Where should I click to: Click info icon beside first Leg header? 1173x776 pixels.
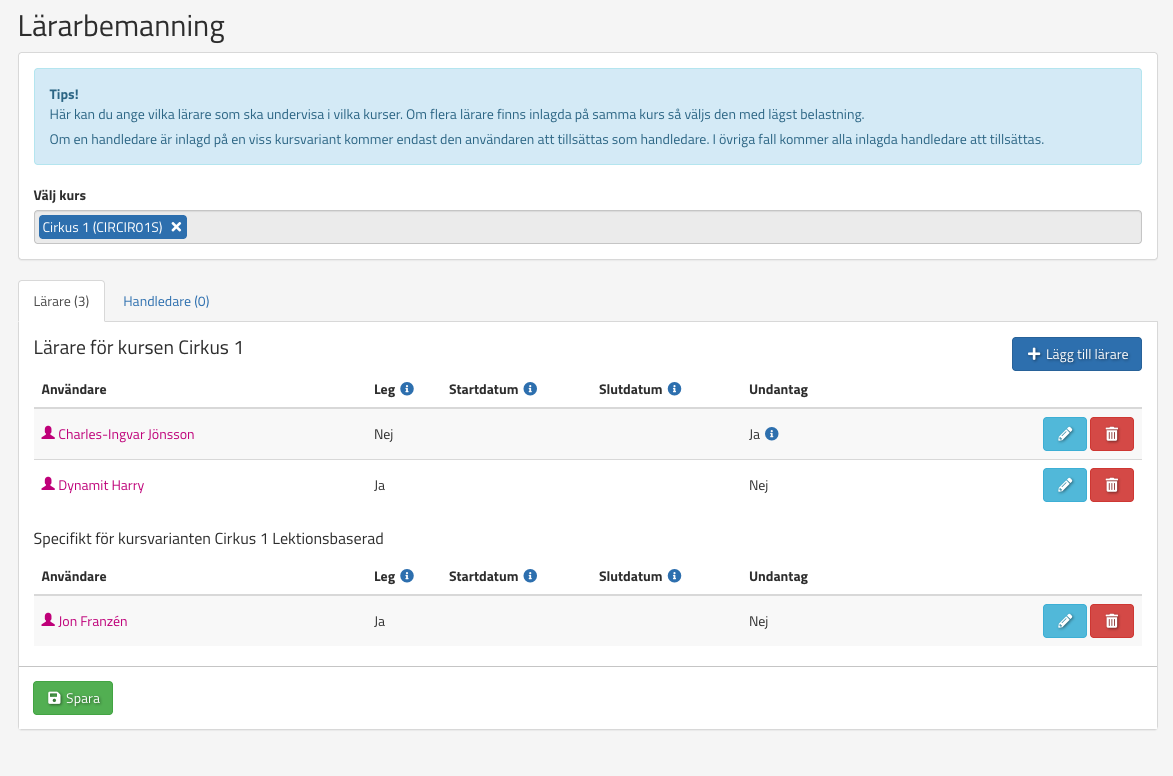[407, 389]
